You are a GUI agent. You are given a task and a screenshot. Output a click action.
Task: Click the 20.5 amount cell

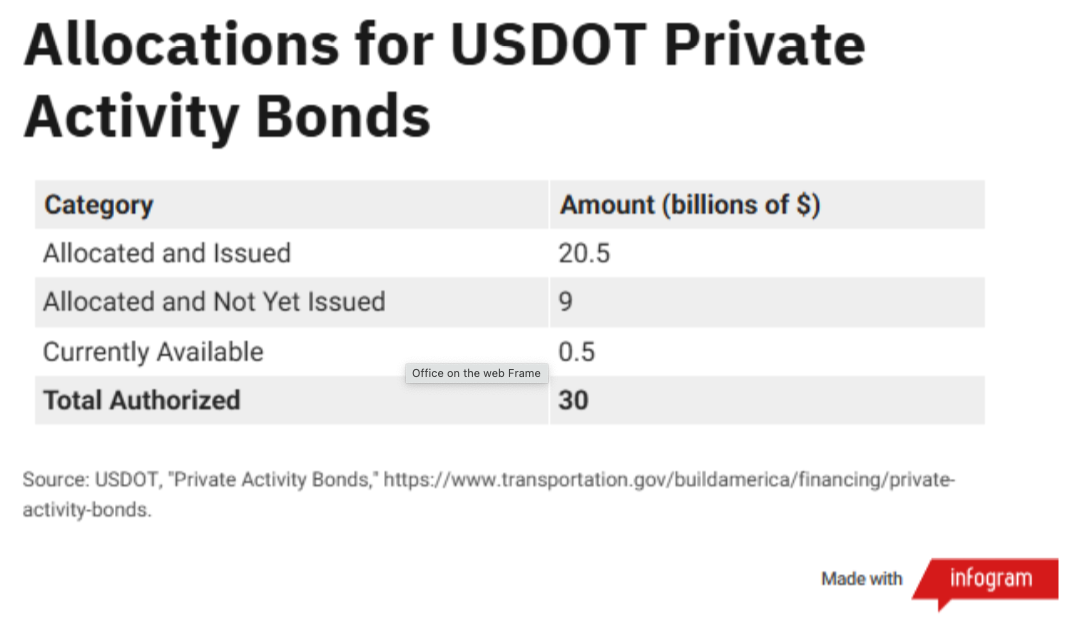coord(584,254)
